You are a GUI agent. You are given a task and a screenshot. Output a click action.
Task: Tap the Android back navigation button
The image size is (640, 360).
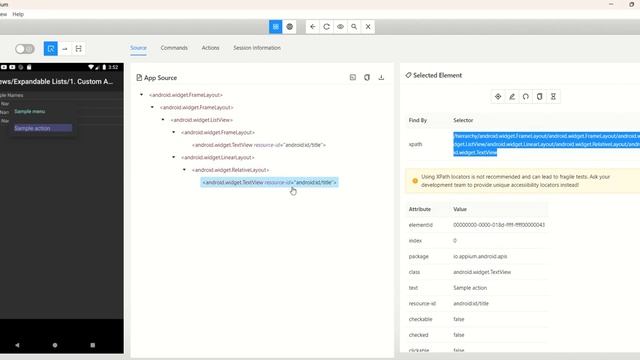[x=17, y=345]
